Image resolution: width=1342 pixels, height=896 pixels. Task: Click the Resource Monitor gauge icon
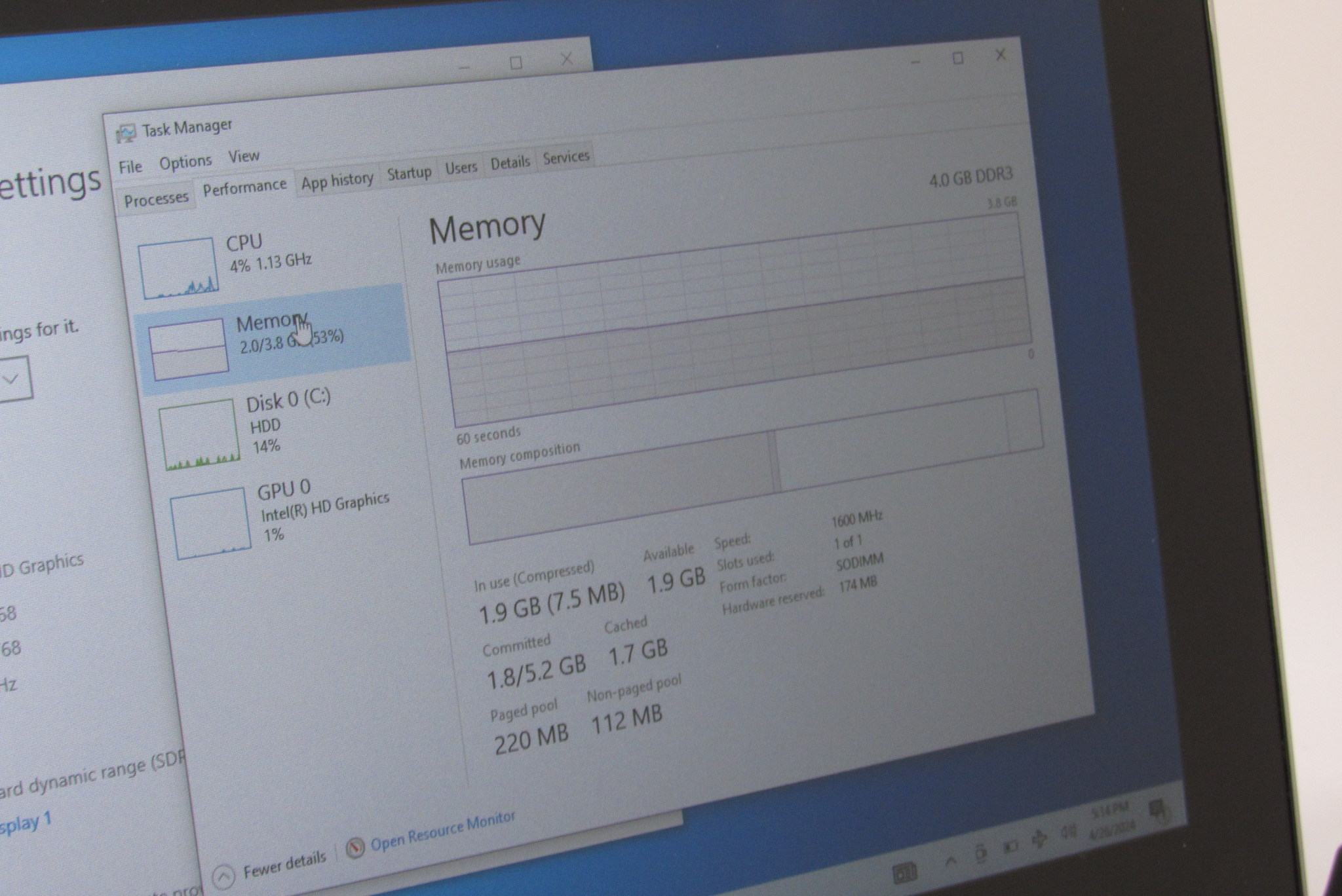point(355,848)
